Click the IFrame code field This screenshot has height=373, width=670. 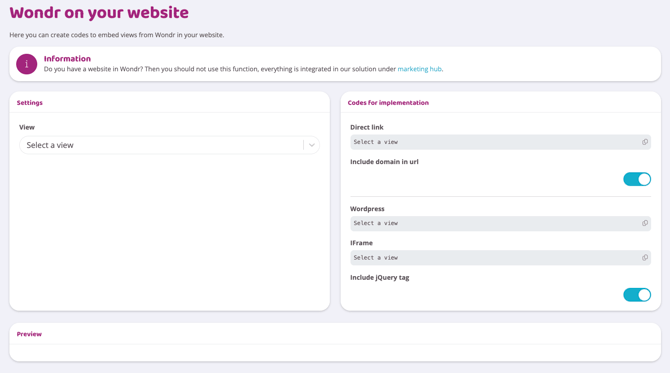(500, 258)
